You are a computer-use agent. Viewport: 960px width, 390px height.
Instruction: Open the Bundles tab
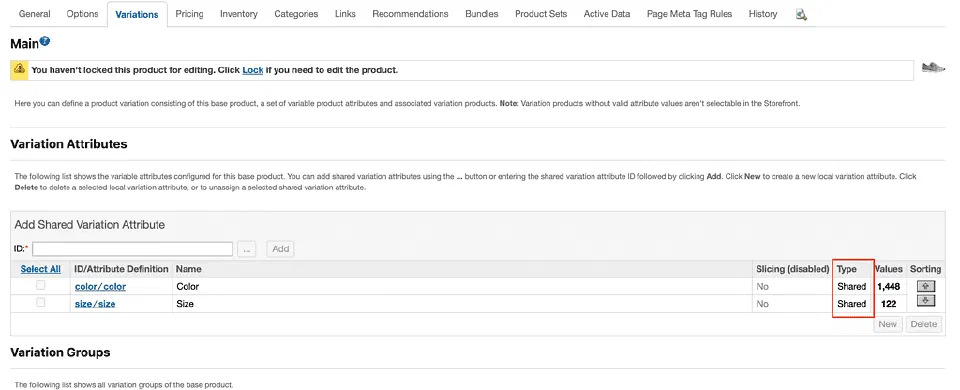point(482,13)
